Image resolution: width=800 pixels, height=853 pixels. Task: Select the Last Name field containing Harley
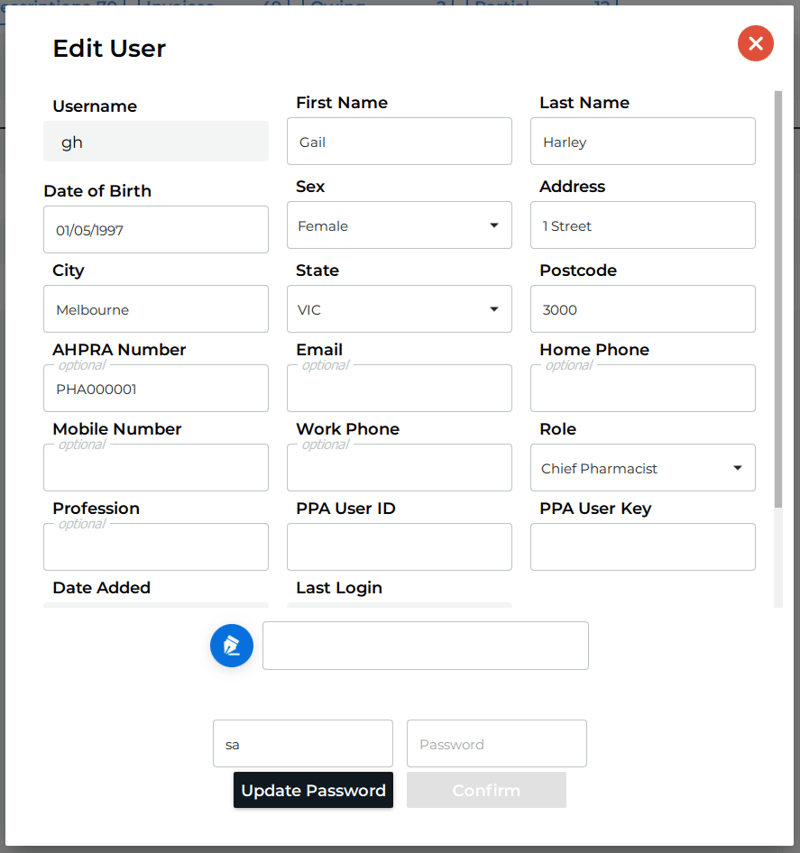pos(642,142)
